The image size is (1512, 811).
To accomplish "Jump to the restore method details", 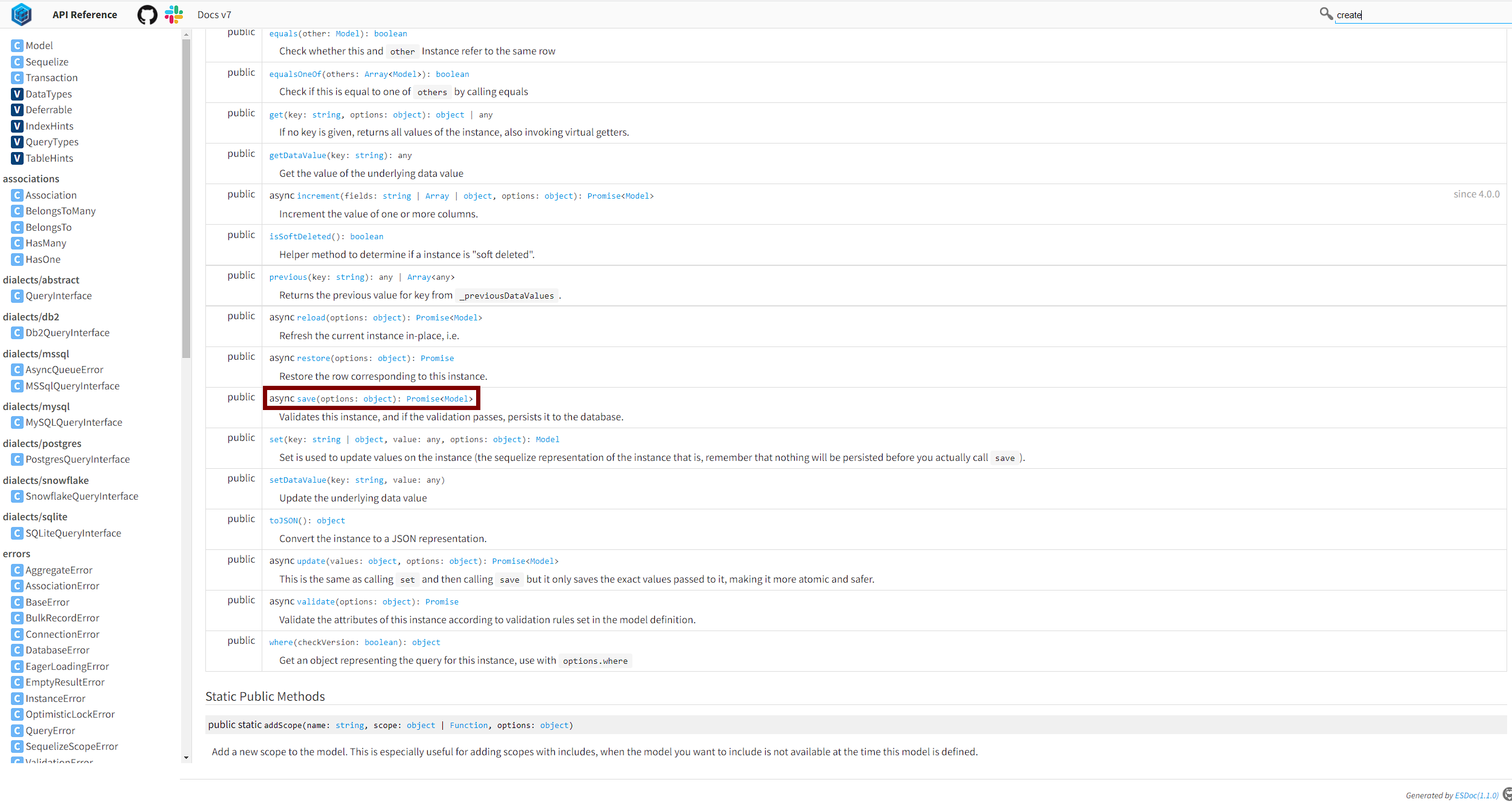I will point(313,359).
